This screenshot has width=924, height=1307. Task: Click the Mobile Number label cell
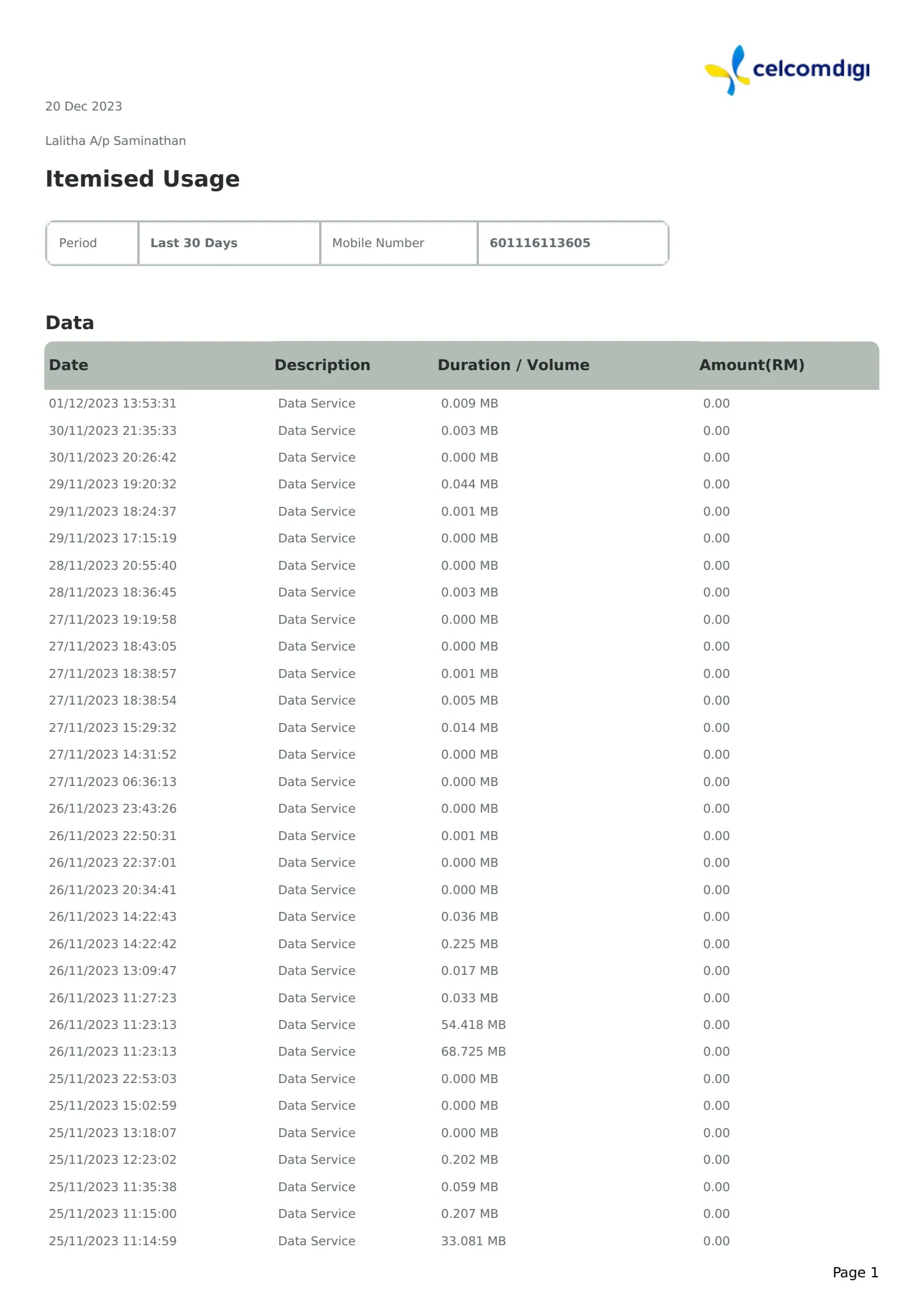click(378, 243)
